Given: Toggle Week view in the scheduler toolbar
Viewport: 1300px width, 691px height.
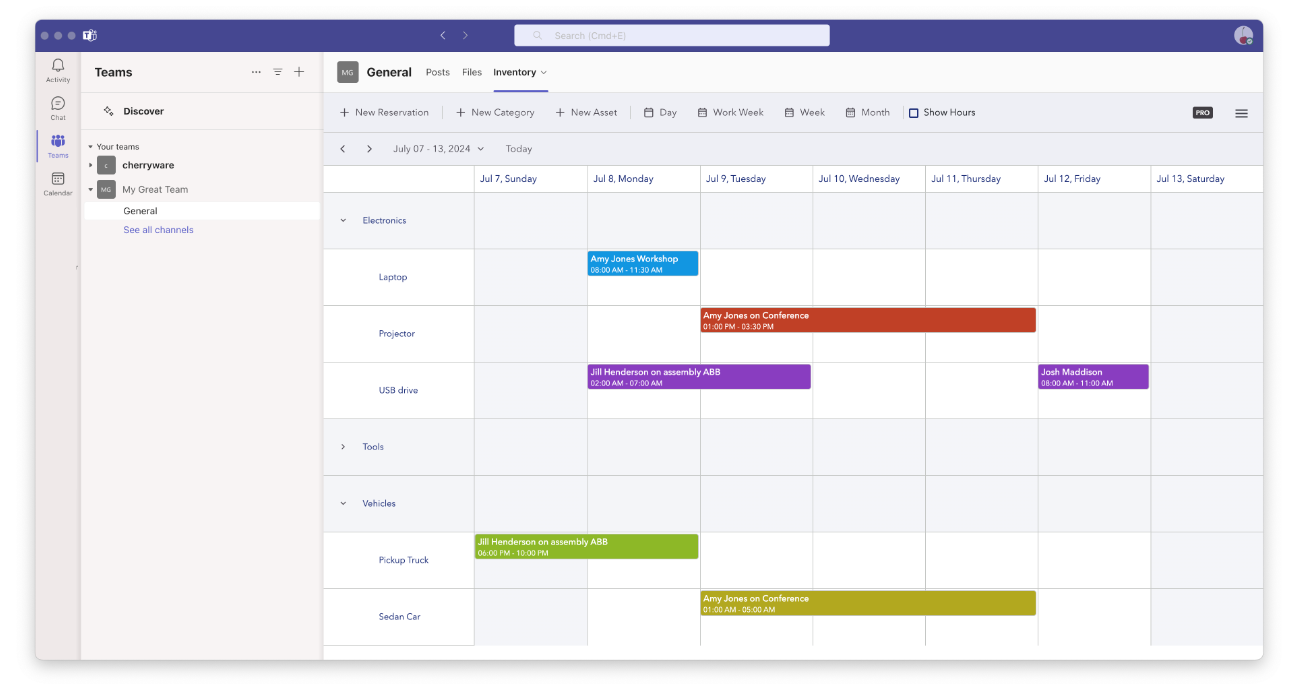Looking at the screenshot, I should coord(804,112).
